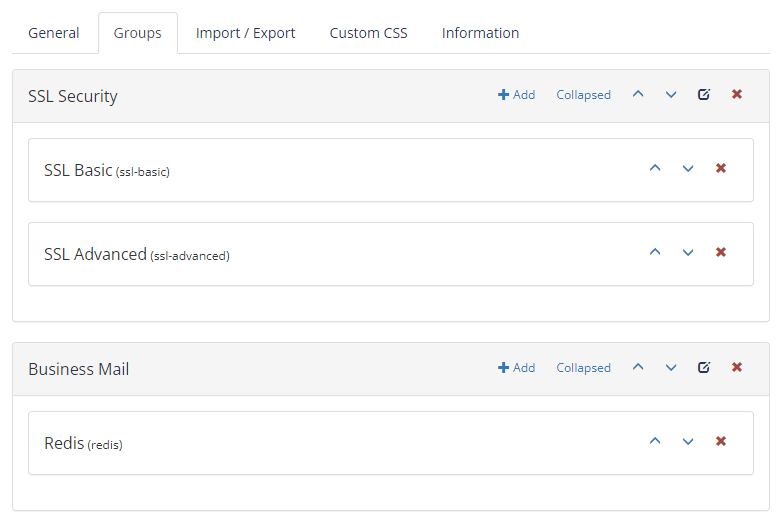Move Redis item up
The width and height of the screenshot is (784, 526).
(655, 442)
